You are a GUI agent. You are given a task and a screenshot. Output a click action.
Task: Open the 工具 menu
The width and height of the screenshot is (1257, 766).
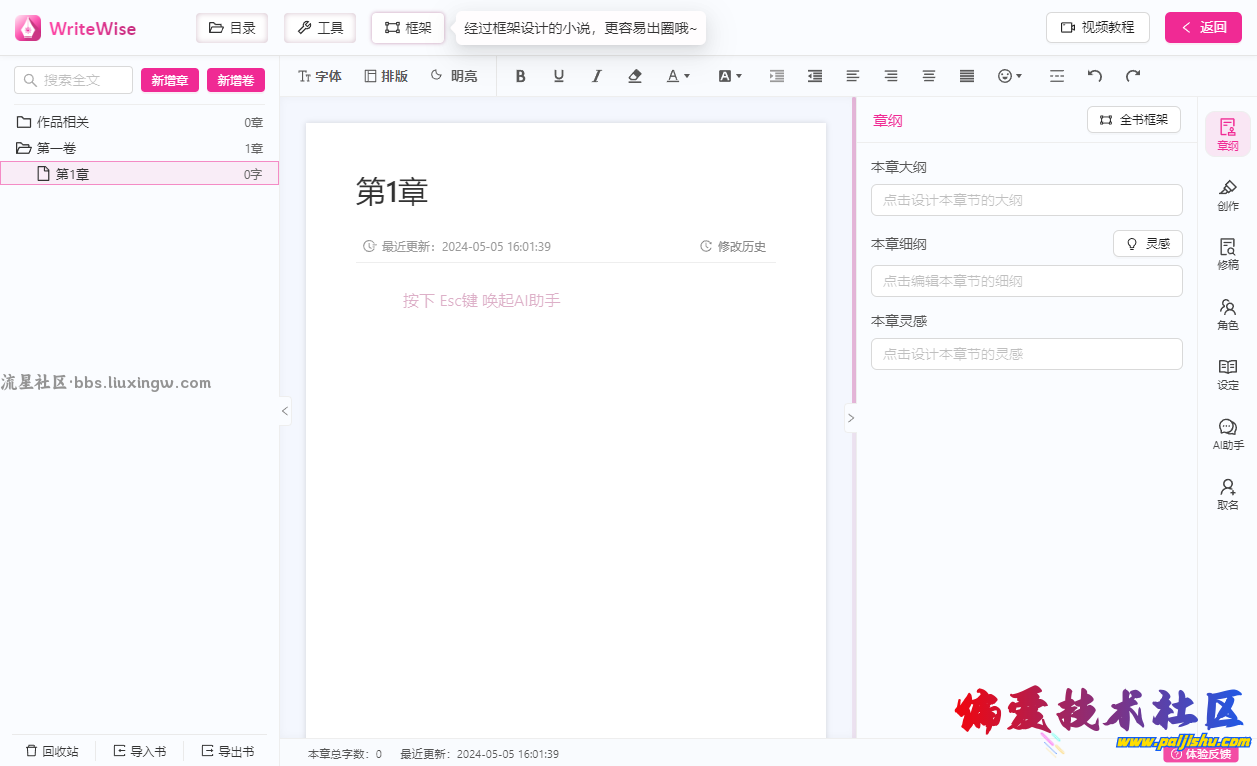coord(320,28)
